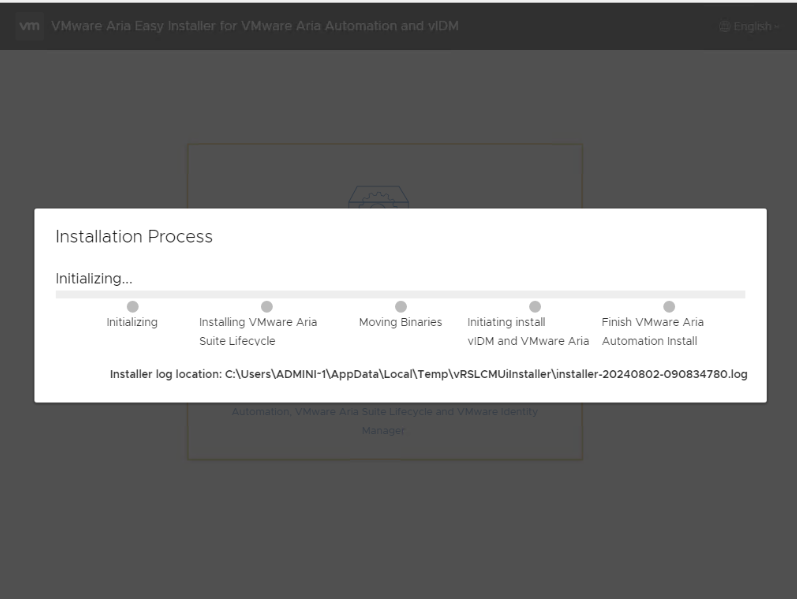Select the Finish VMware Aria Automation Install dot
Screen dimensions: 797x599
coord(669,307)
